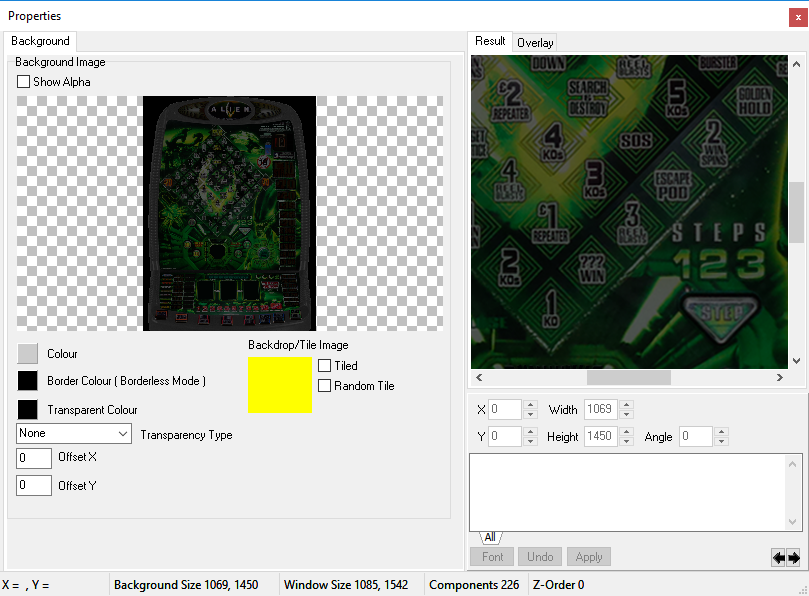Image resolution: width=809 pixels, height=596 pixels.
Task: Click 'Window Size 1085, 1542' status text
Action: point(346,585)
